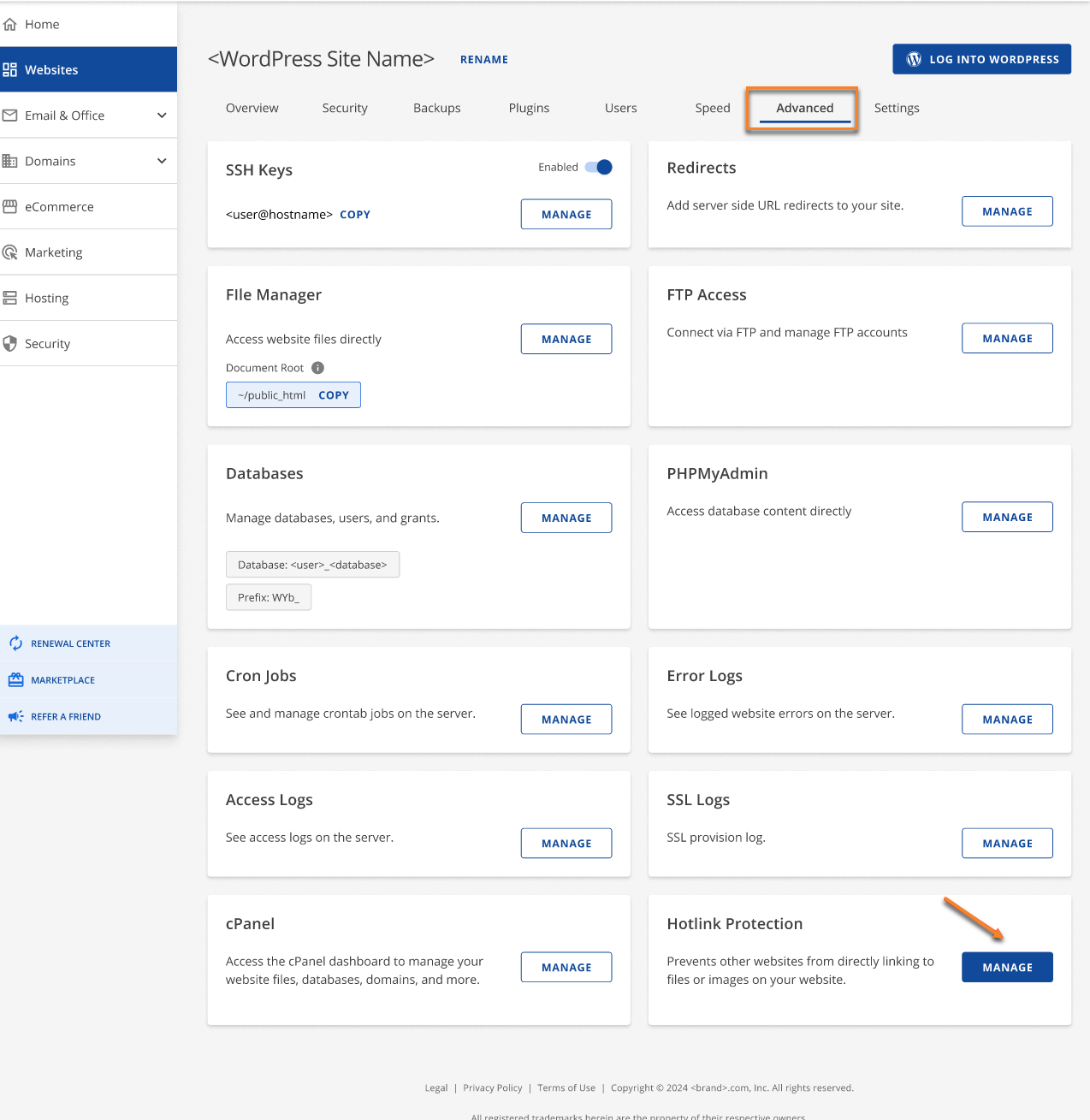Screen dimensions: 1090x1120
Task: Copy the public_html document root path
Action: click(334, 394)
